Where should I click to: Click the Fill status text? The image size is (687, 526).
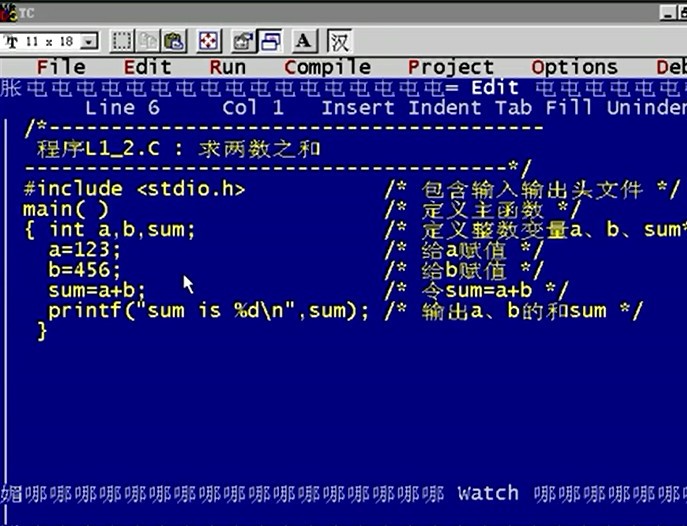click(x=569, y=108)
